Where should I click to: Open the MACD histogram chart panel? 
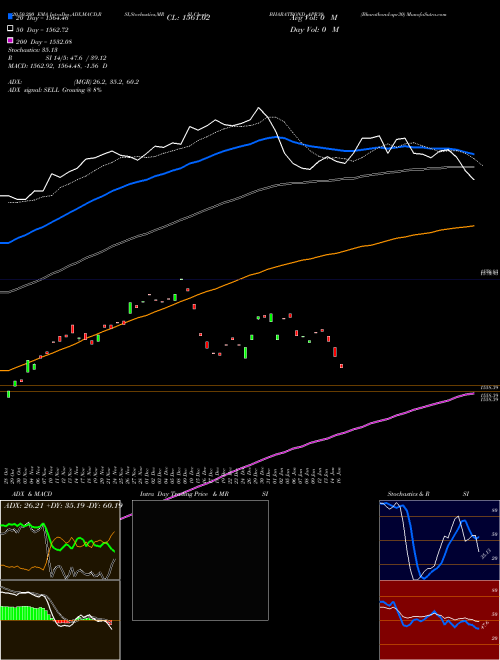point(60,620)
